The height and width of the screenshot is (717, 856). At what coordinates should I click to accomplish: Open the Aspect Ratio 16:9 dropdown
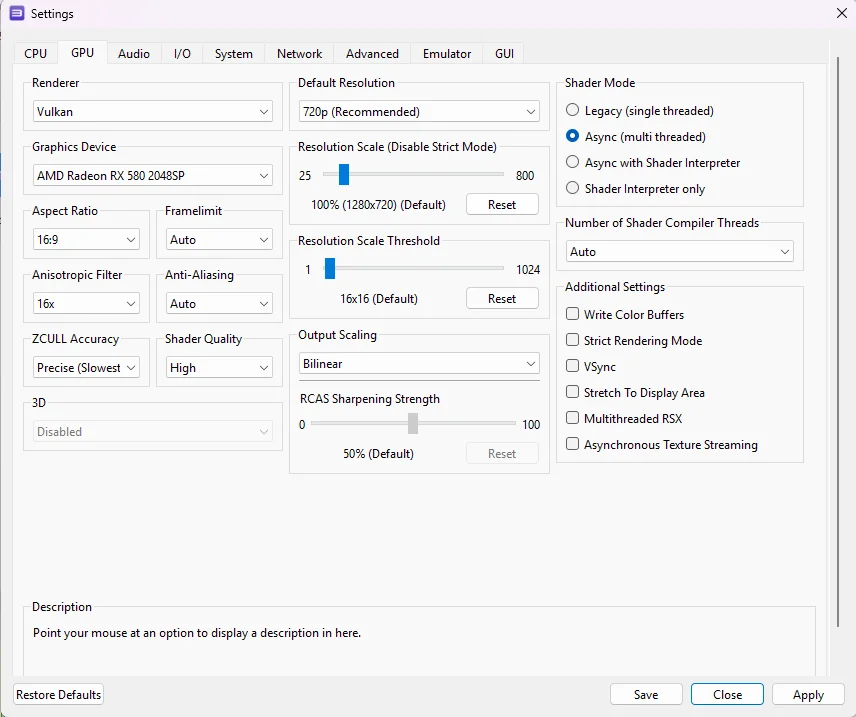(x=86, y=239)
